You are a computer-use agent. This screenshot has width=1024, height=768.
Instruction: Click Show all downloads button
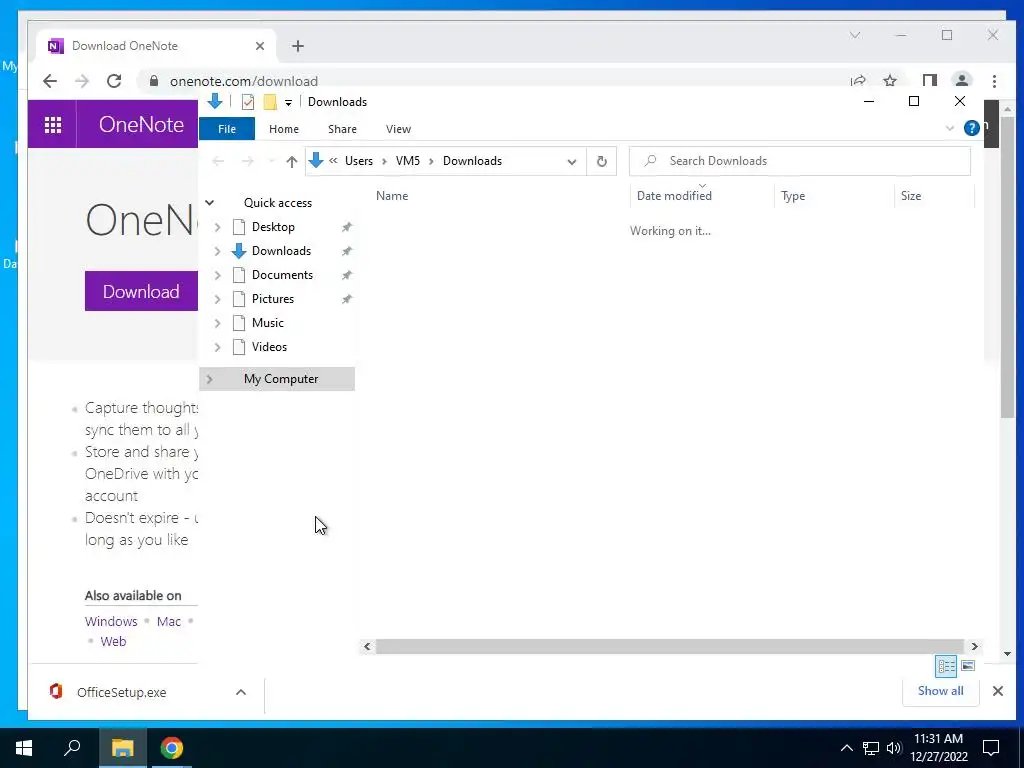(940, 691)
